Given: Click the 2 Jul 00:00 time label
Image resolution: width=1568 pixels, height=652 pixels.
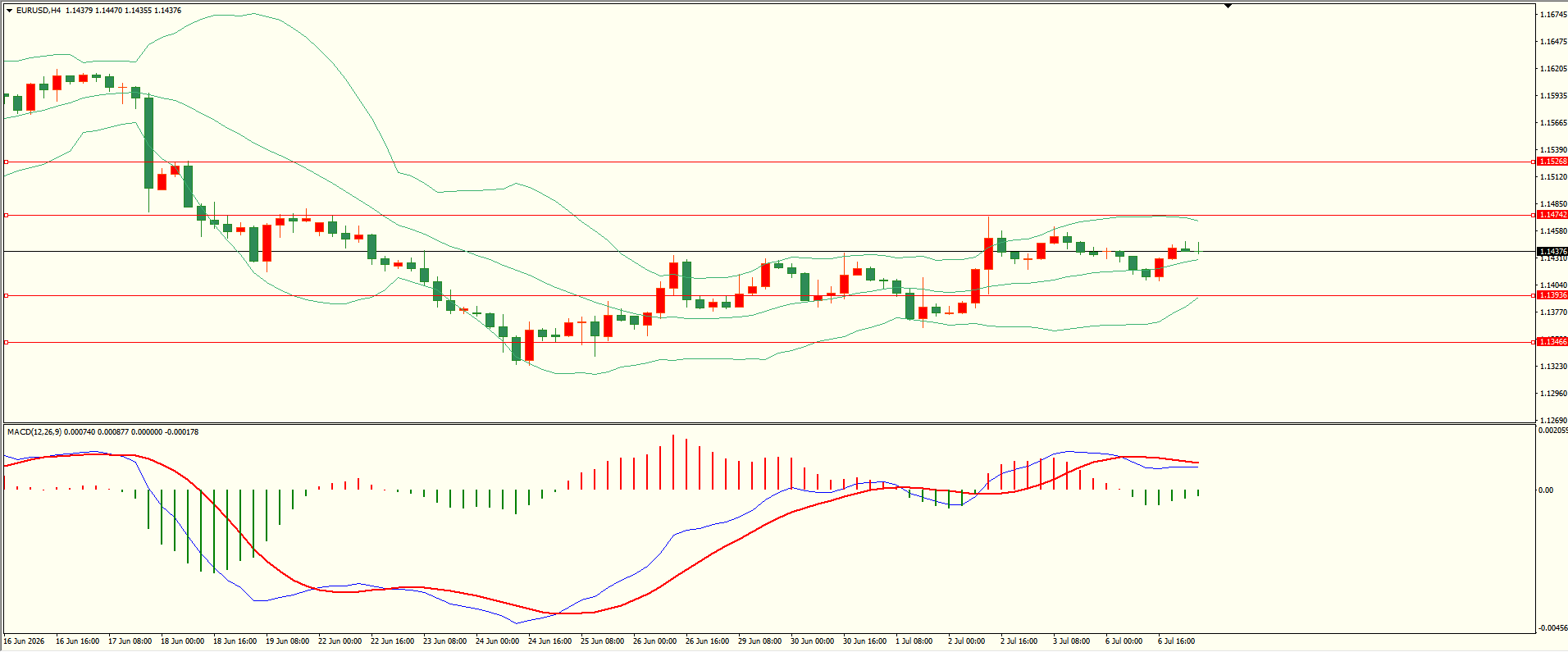Looking at the screenshot, I should click(967, 641).
